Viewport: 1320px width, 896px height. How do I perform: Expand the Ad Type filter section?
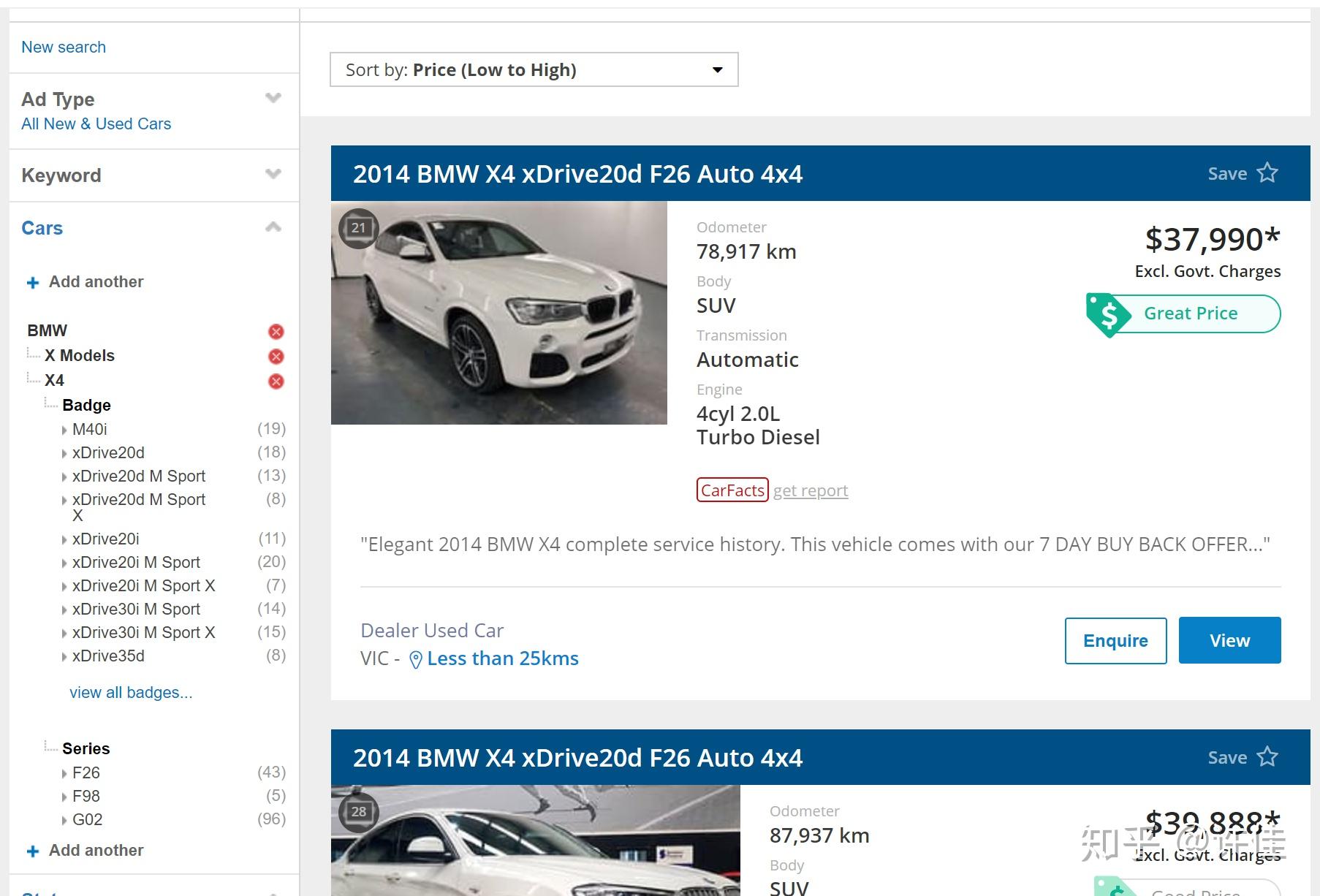(x=273, y=98)
